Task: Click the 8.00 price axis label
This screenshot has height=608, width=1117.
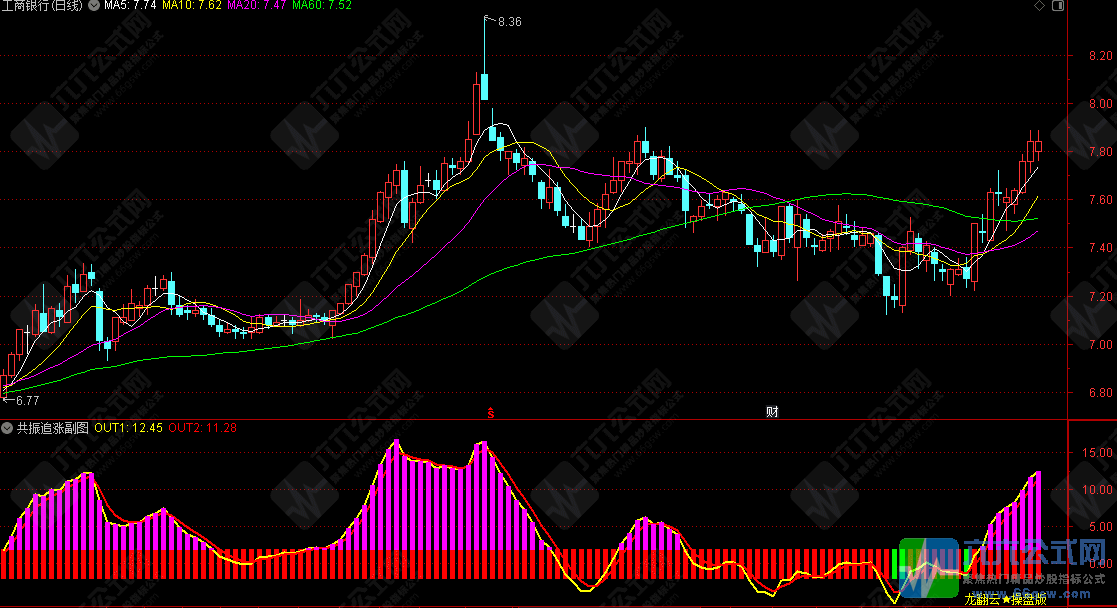Action: (1092, 103)
